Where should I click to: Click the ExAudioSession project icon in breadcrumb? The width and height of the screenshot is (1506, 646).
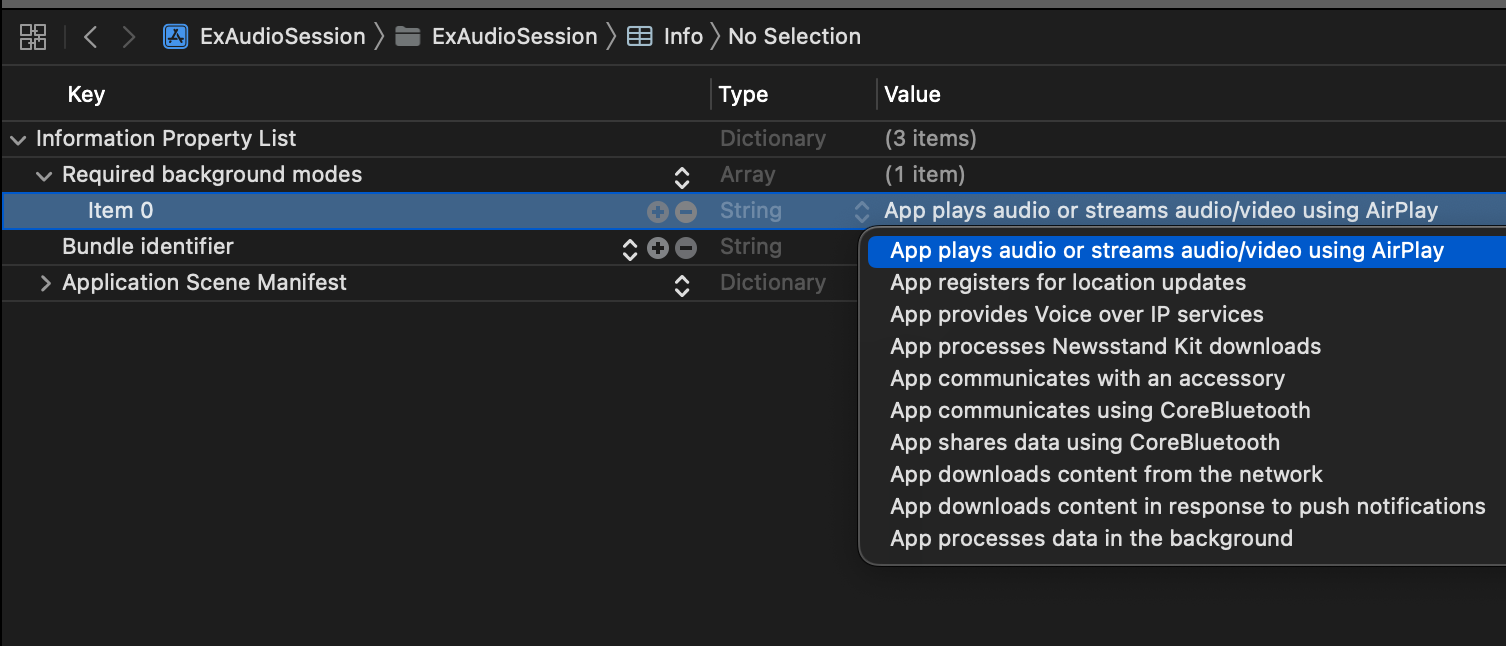(176, 37)
